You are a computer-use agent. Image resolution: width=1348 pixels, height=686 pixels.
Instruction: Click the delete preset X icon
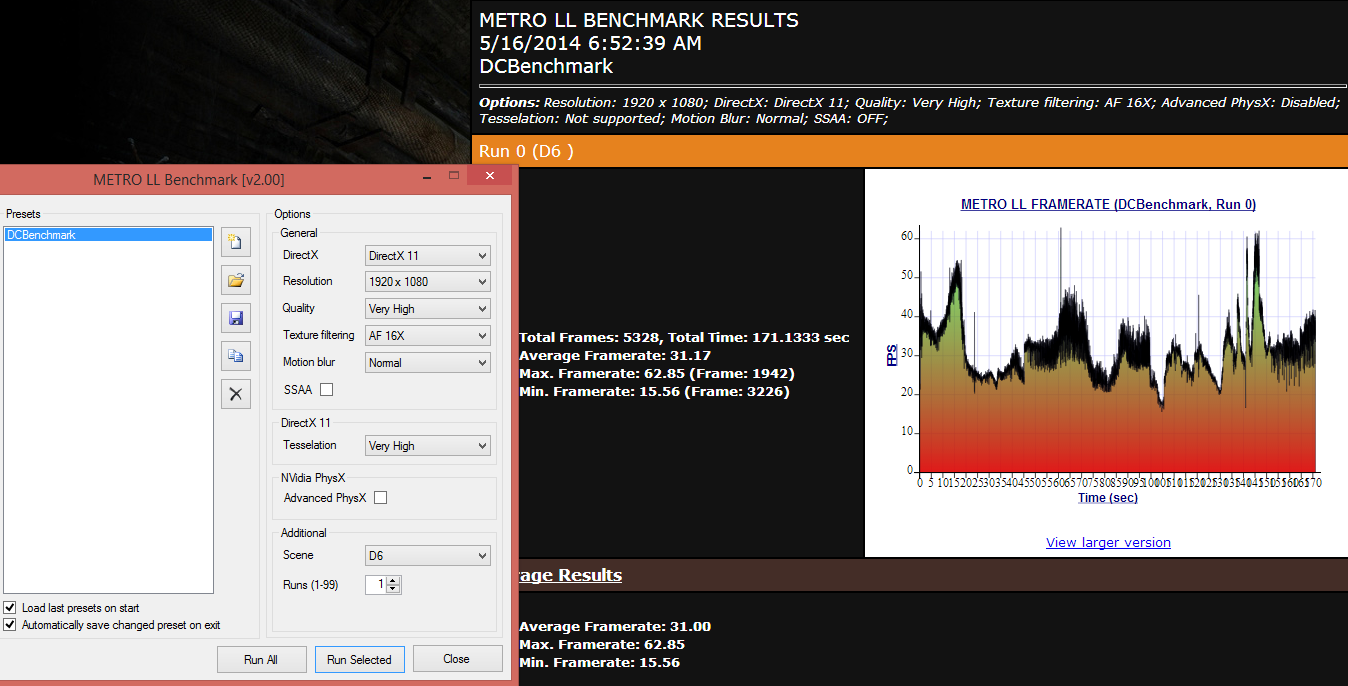[236, 394]
